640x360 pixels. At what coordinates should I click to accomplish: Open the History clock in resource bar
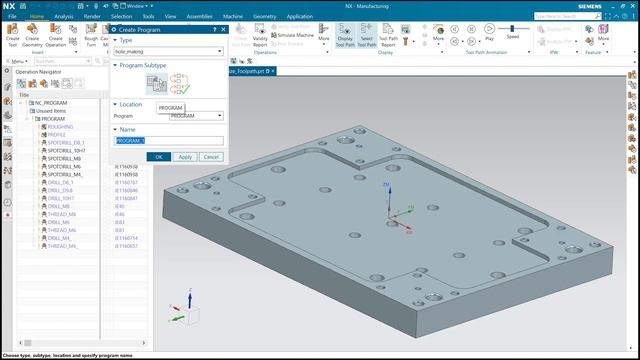7,202
